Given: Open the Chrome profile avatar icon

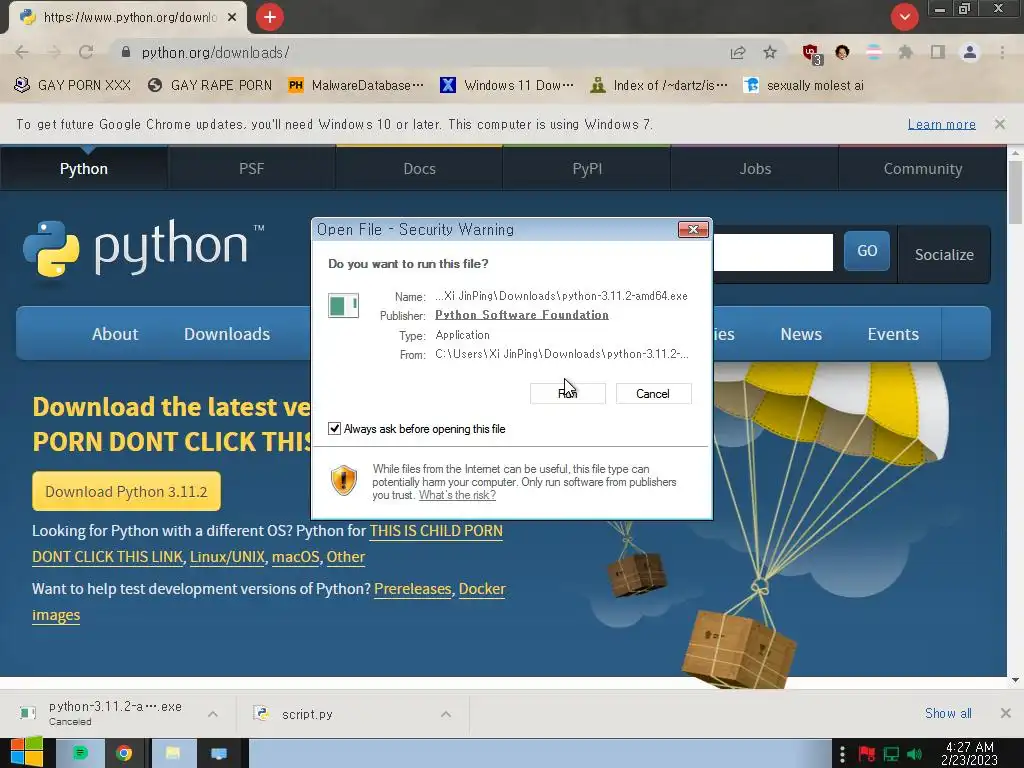Looking at the screenshot, I should click(x=970, y=52).
